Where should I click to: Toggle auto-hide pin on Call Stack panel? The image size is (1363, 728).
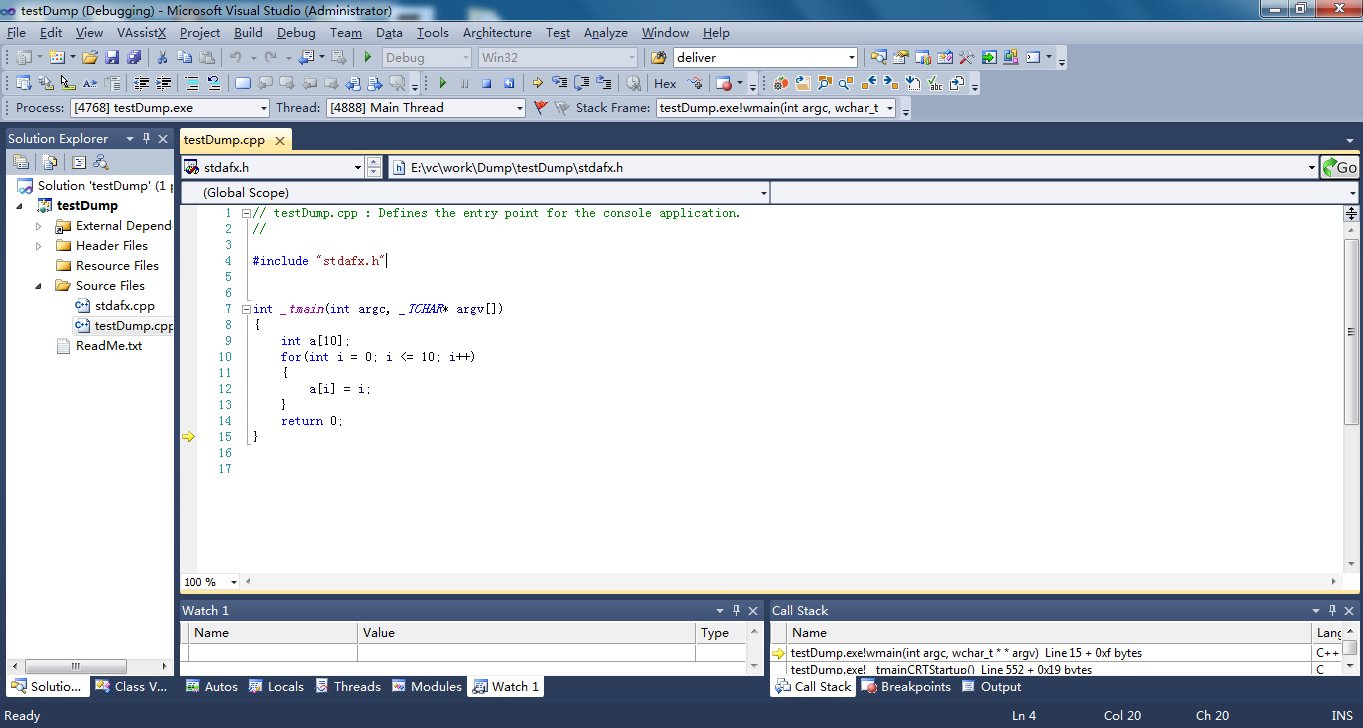click(x=1334, y=610)
